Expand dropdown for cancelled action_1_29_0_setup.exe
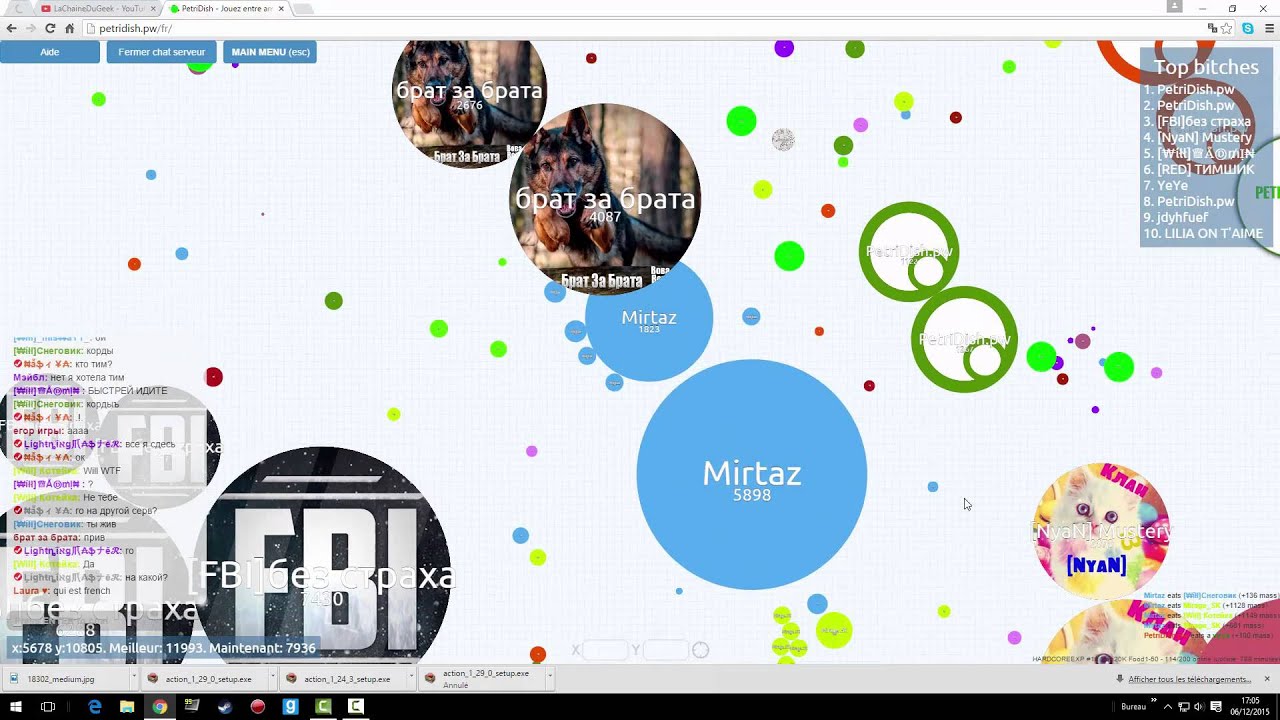Screen dimensions: 1280x720 coord(548,678)
